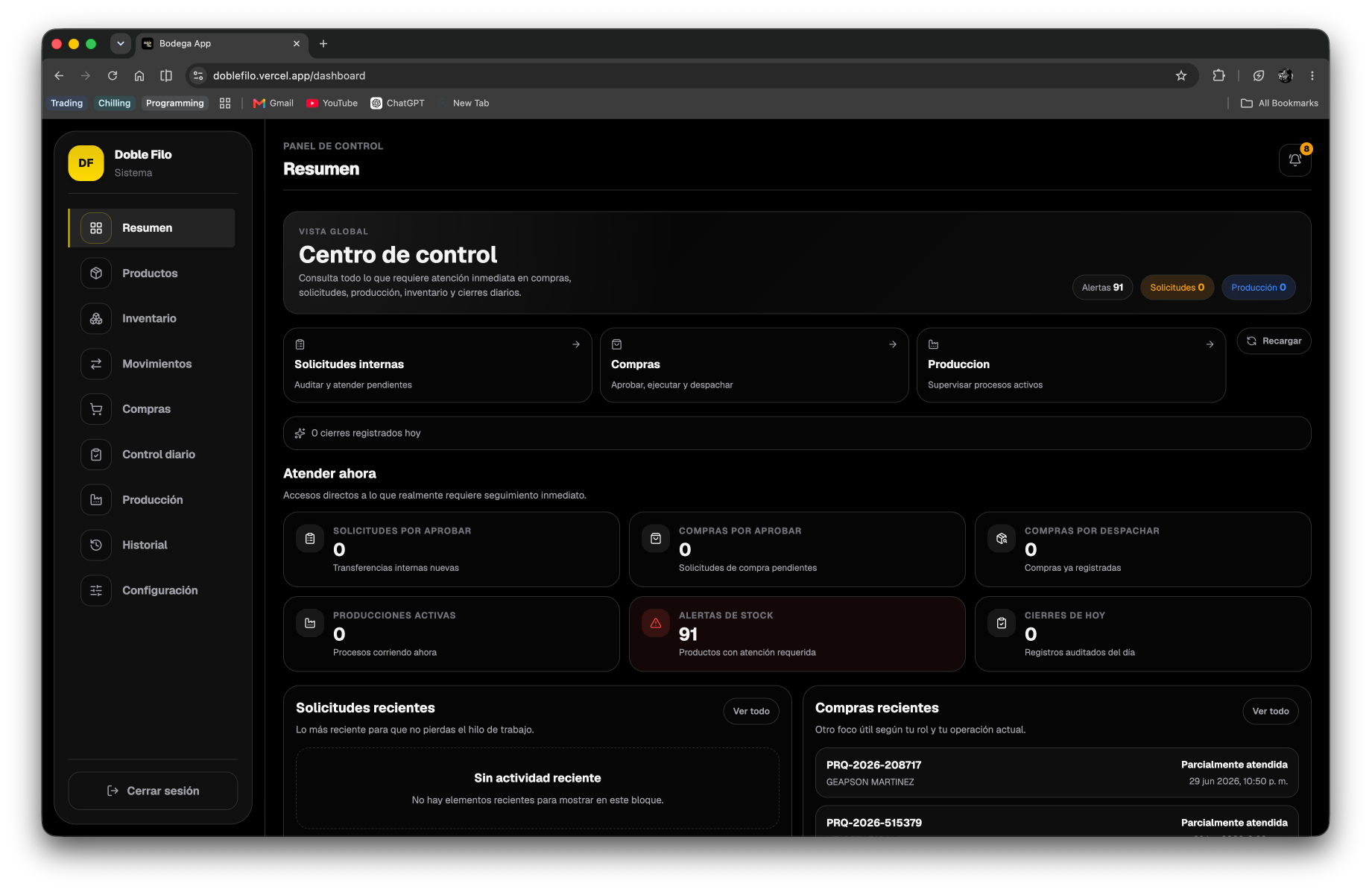Click the Compras por aprobar card
The width and height of the screenshot is (1372, 892).
coord(797,549)
